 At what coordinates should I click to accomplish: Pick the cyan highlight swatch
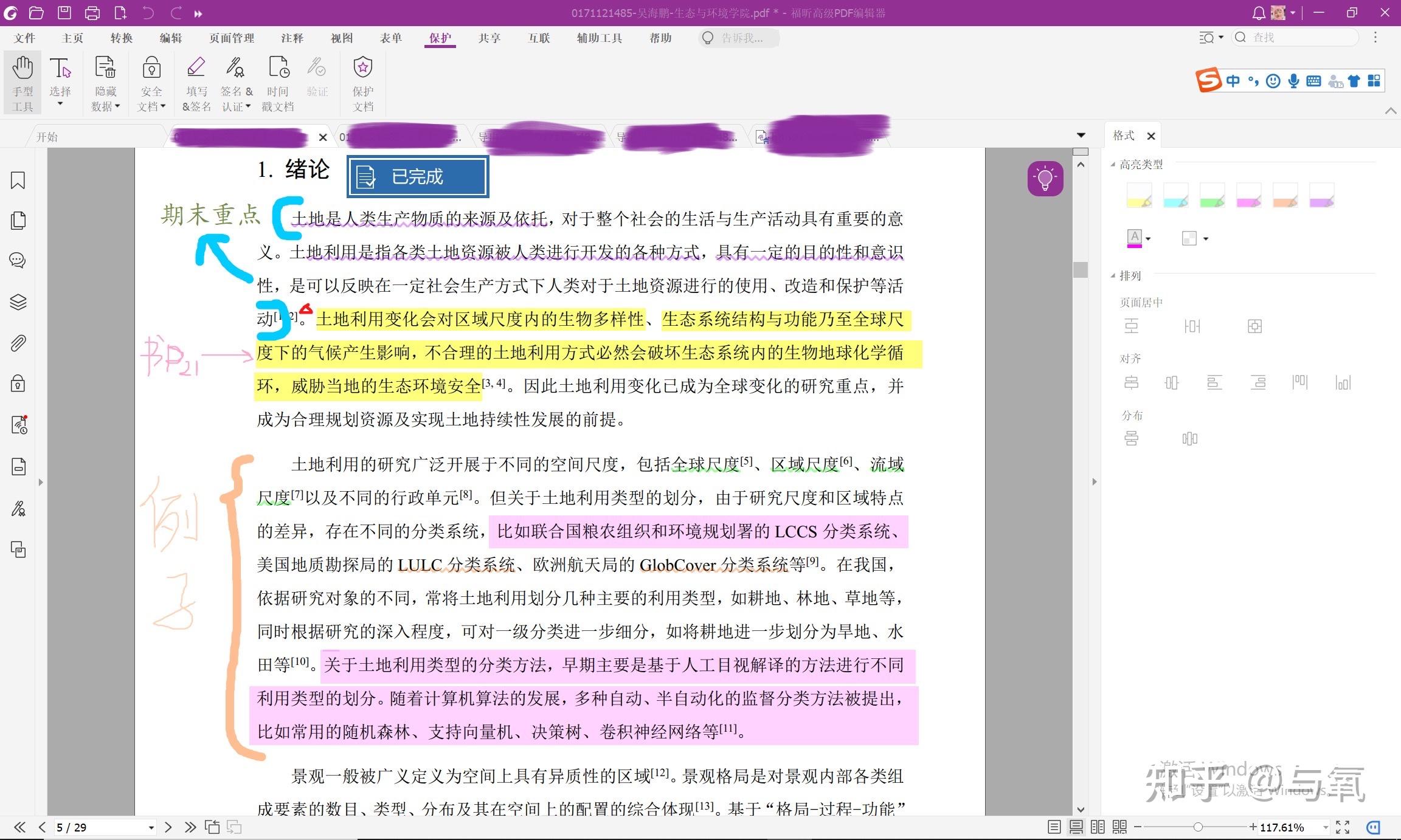click(1175, 196)
